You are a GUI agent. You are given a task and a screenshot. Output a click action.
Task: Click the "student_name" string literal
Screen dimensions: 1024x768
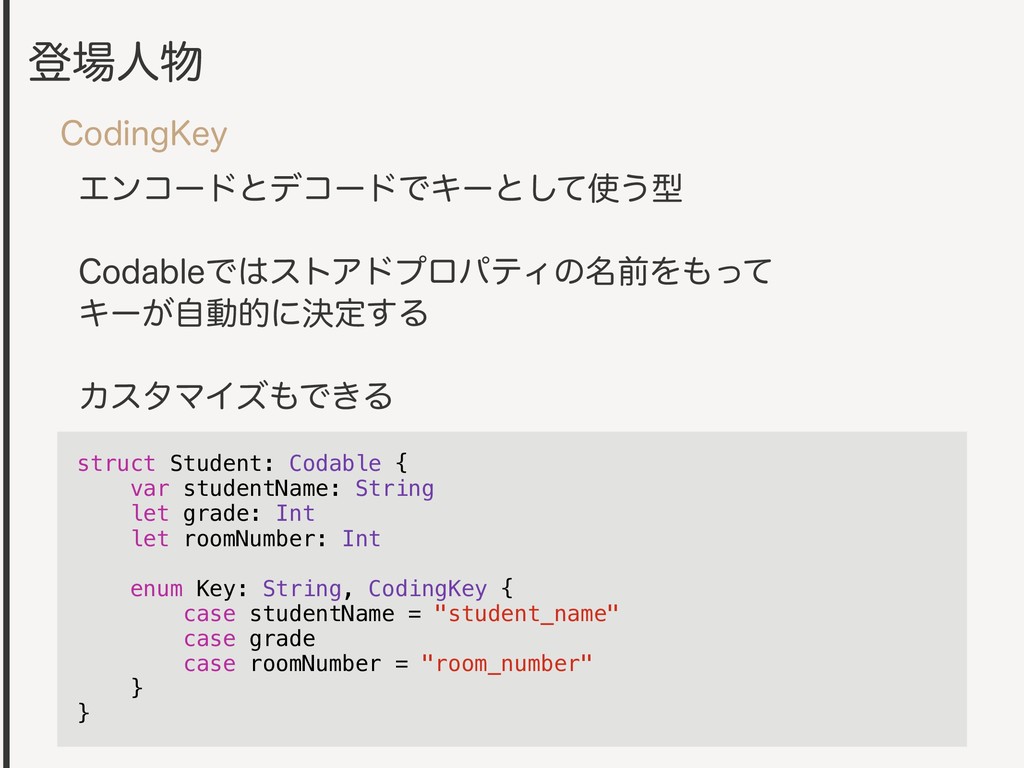coord(526,614)
